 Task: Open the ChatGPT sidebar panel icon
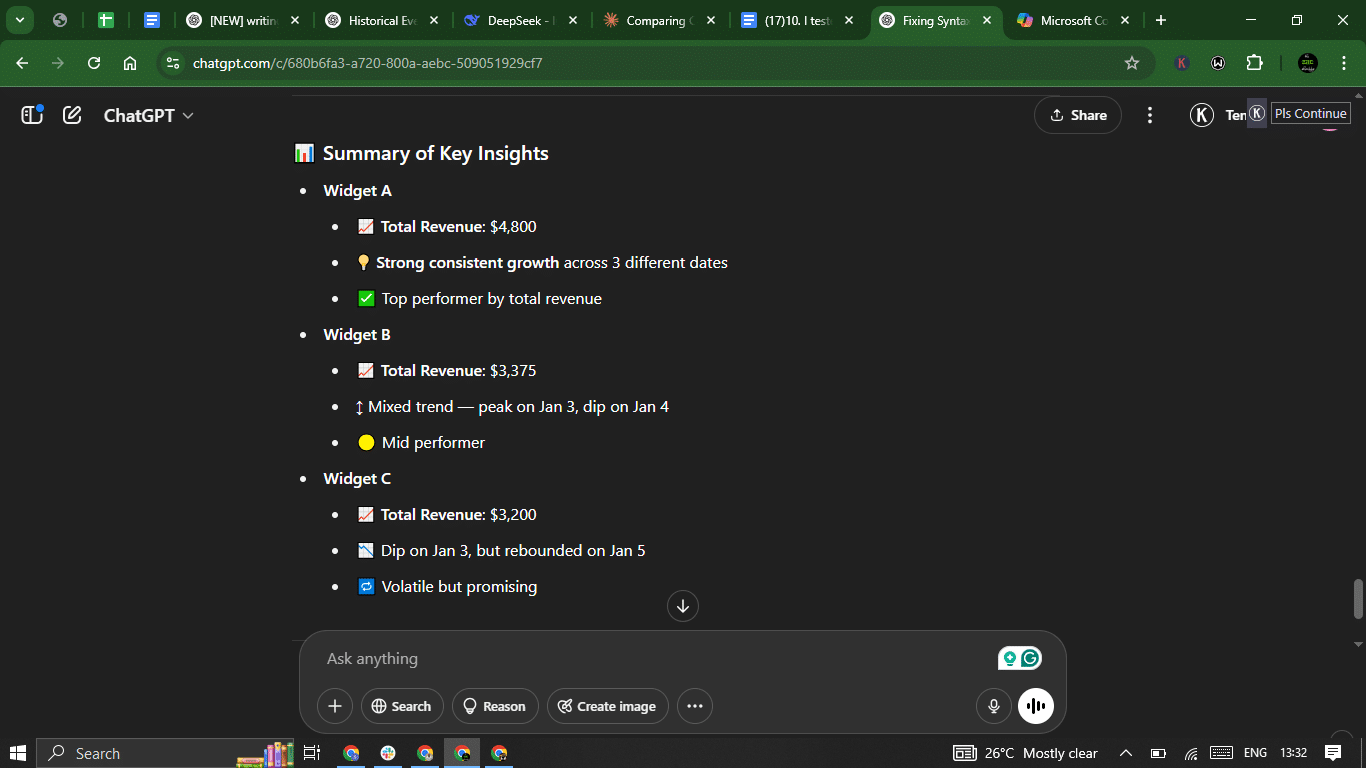click(32, 115)
